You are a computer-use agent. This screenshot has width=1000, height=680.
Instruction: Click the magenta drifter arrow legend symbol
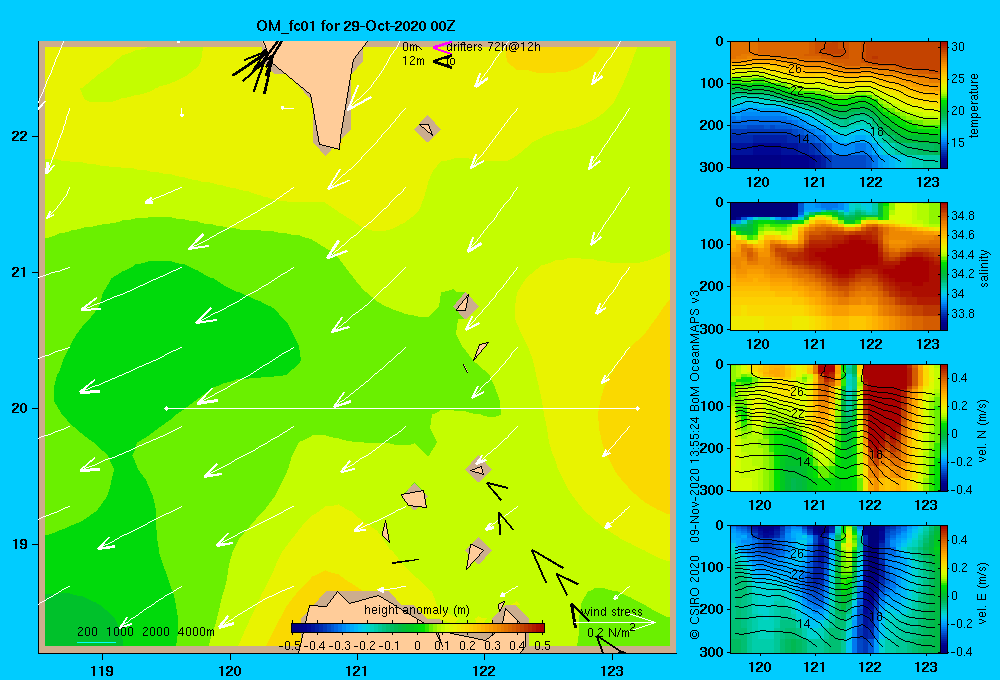[442, 47]
